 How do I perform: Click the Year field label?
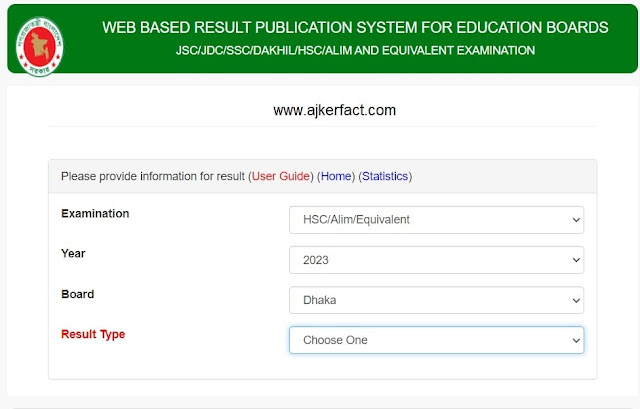[x=75, y=254]
